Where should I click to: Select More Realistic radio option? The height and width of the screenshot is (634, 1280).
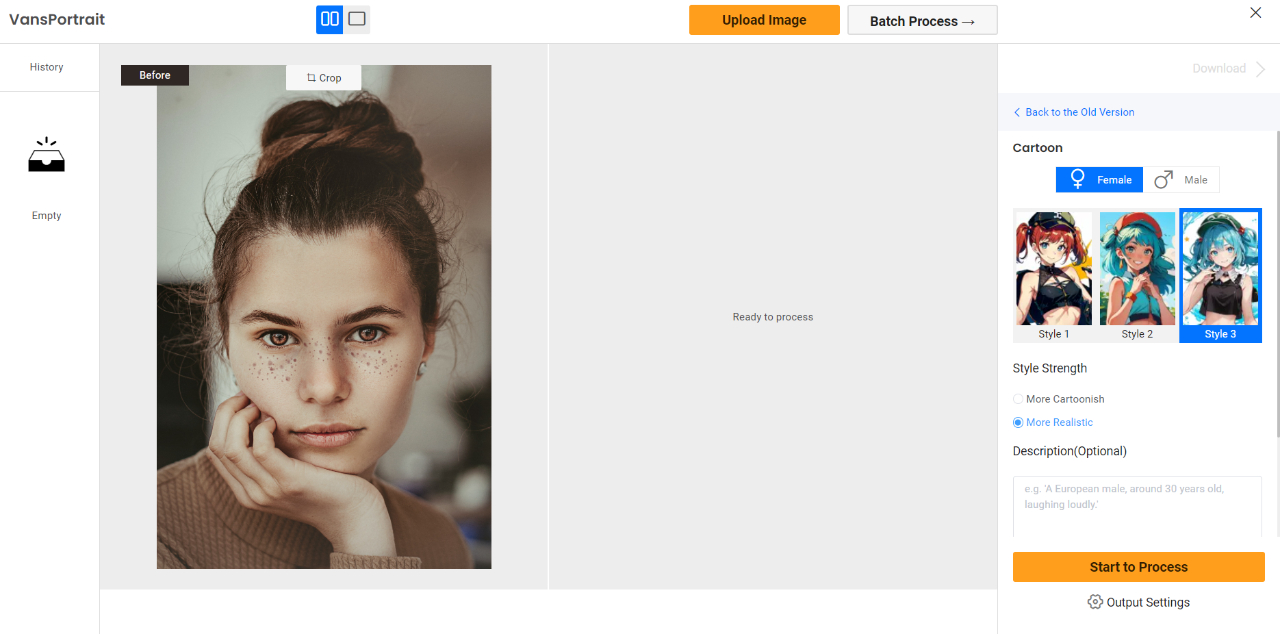[x=1053, y=422]
